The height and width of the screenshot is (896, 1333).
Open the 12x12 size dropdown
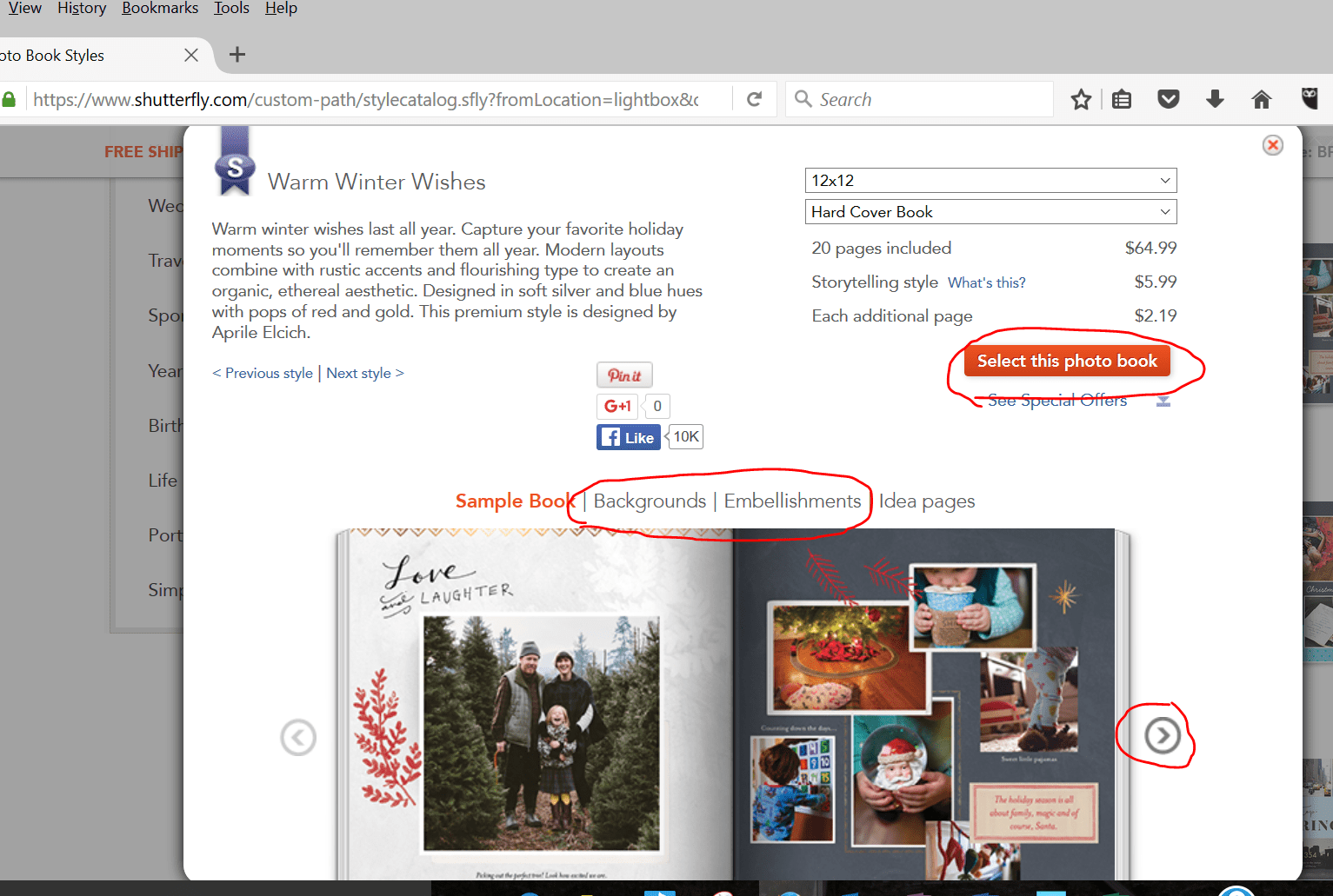[x=990, y=181]
